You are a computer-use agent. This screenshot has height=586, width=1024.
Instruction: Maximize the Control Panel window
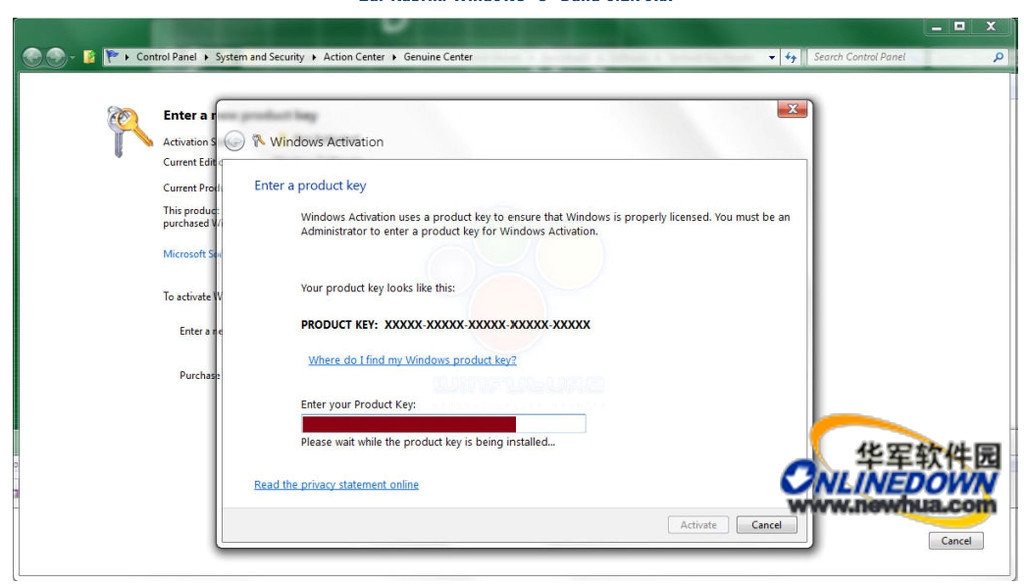coord(959,27)
